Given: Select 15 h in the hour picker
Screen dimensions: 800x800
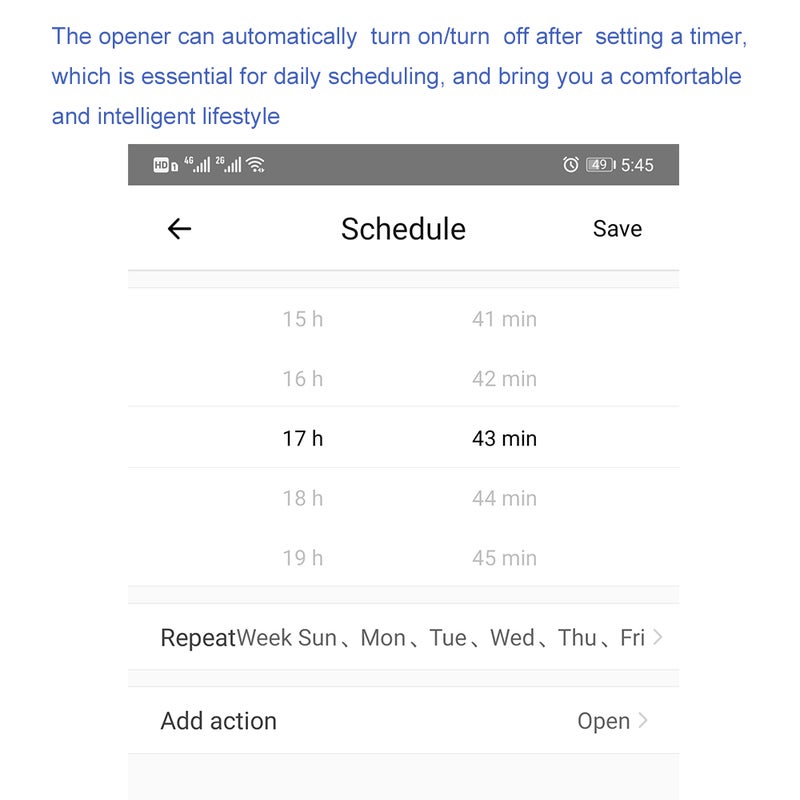Looking at the screenshot, I should click(303, 319).
